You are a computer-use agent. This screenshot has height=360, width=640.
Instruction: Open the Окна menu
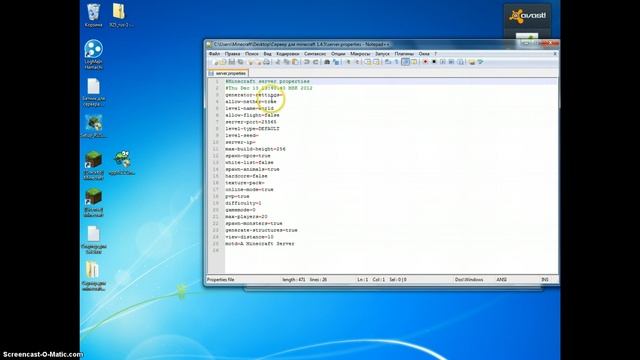[424, 53]
